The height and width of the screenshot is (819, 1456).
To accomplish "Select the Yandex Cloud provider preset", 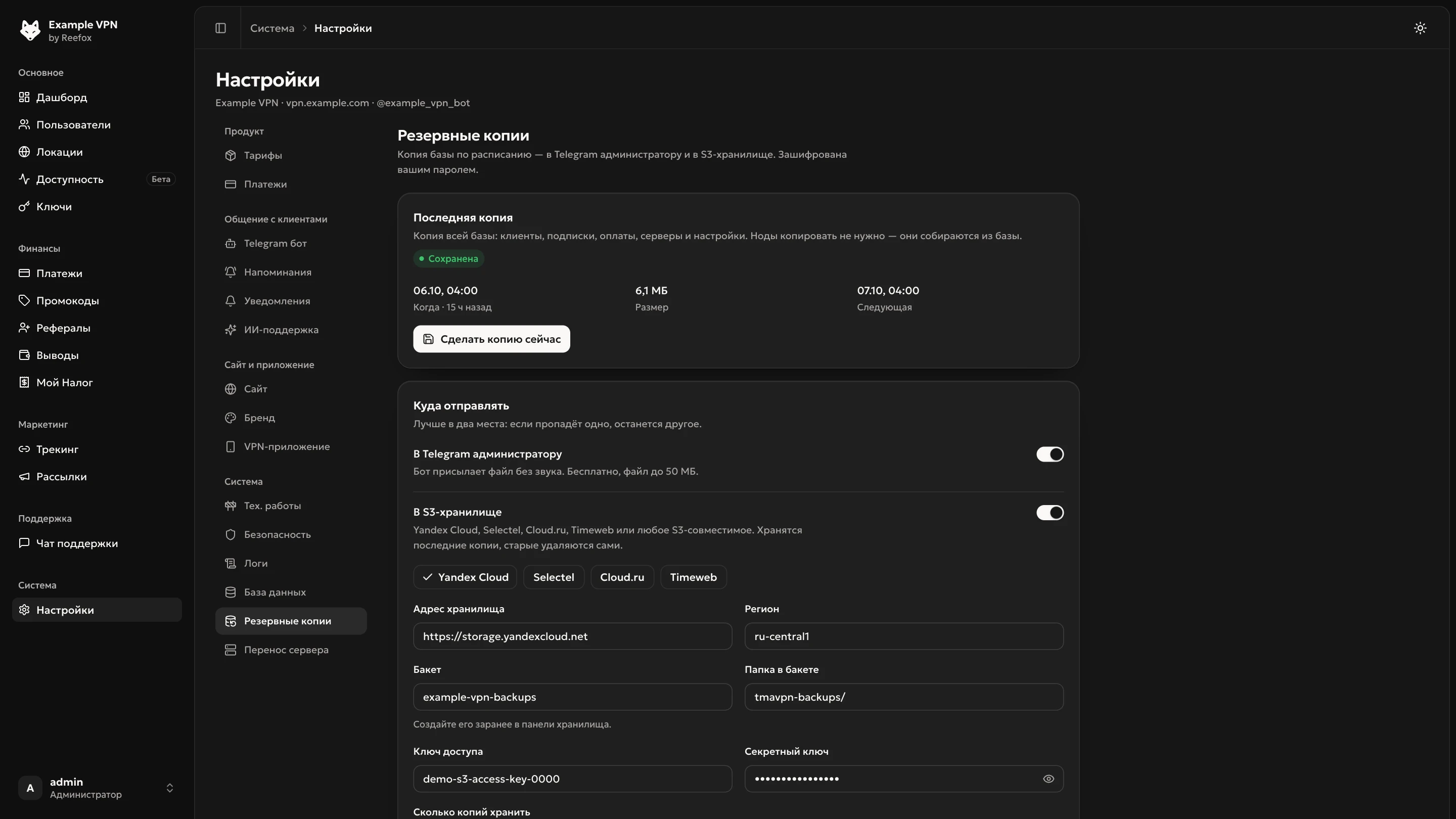I will pyautogui.click(x=465, y=576).
